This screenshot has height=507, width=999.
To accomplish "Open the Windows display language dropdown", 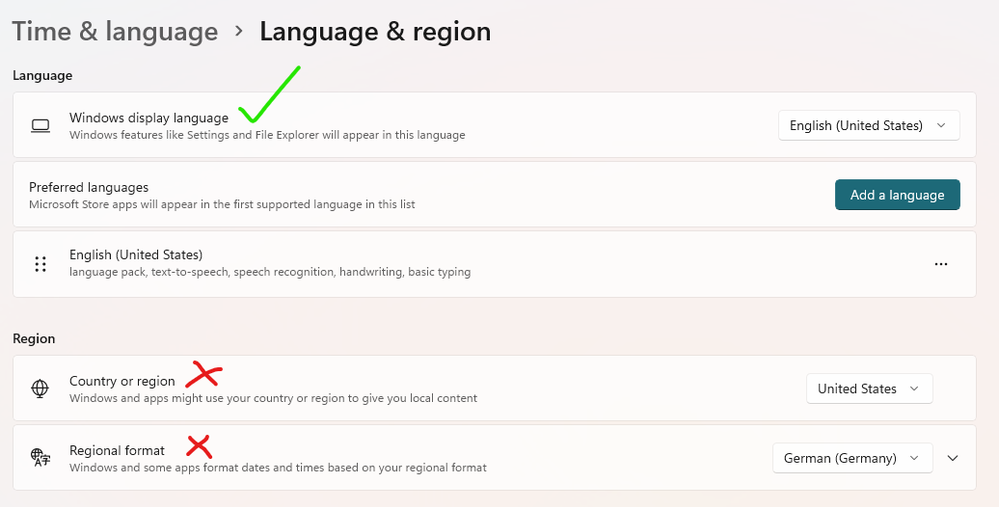I will (x=868, y=126).
